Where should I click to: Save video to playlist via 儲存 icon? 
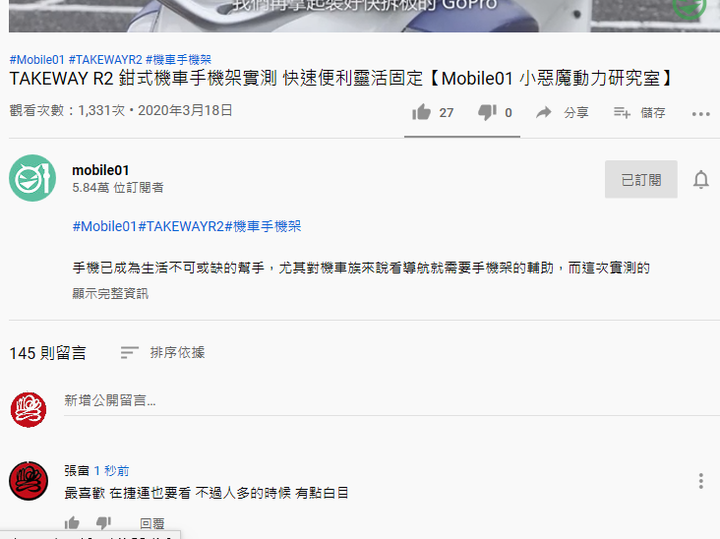tap(622, 112)
